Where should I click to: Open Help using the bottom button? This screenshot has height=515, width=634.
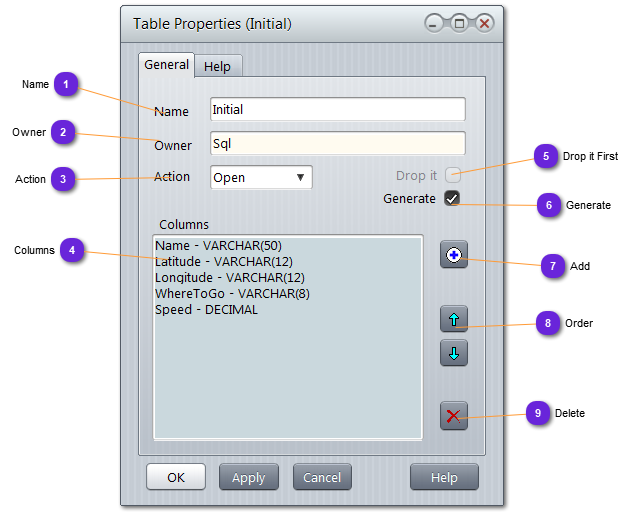pos(444,477)
